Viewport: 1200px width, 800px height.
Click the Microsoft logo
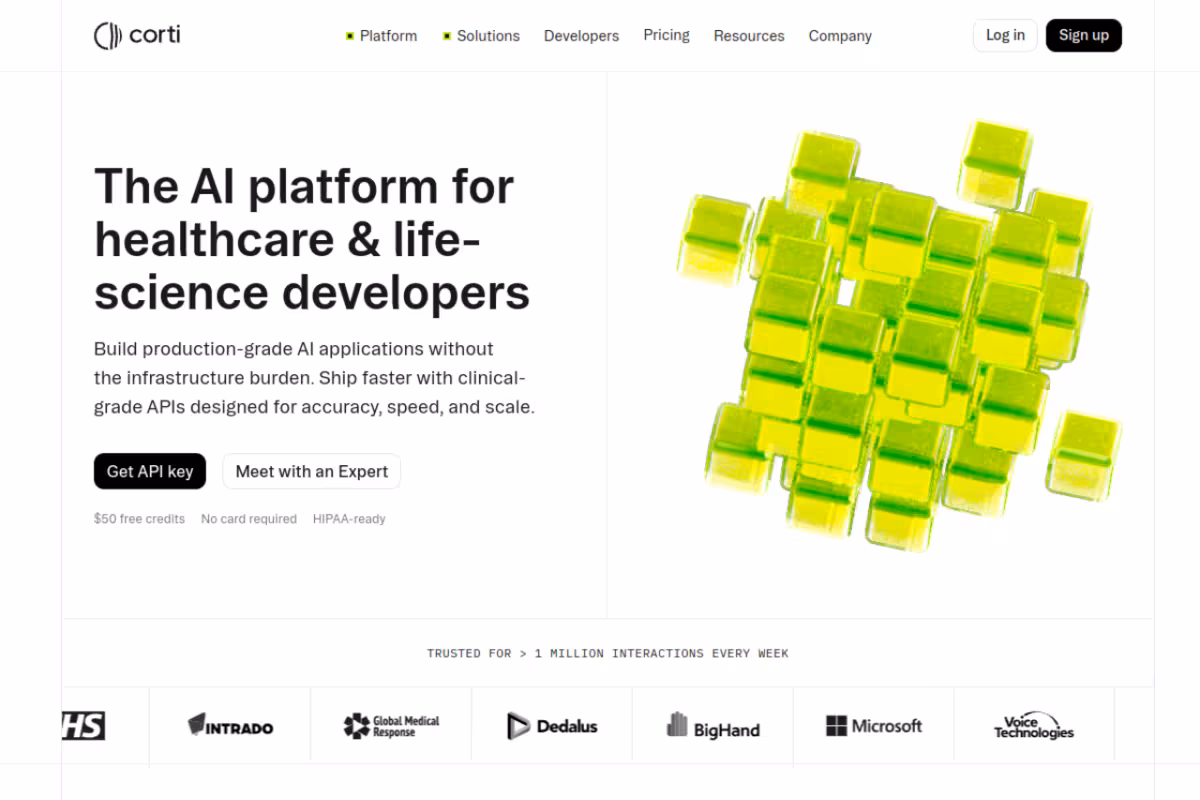coord(874,726)
